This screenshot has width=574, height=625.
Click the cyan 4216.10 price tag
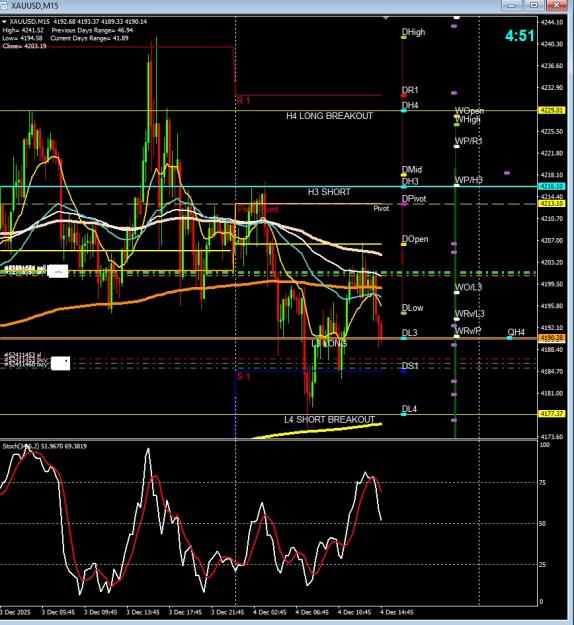552,186
